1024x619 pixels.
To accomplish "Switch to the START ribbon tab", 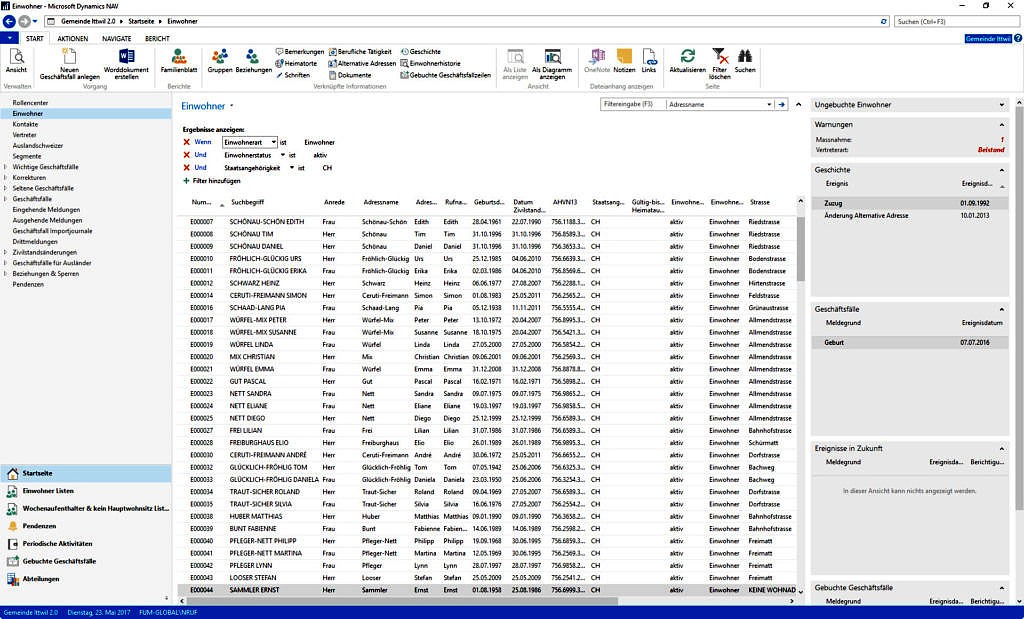I will click(35, 39).
